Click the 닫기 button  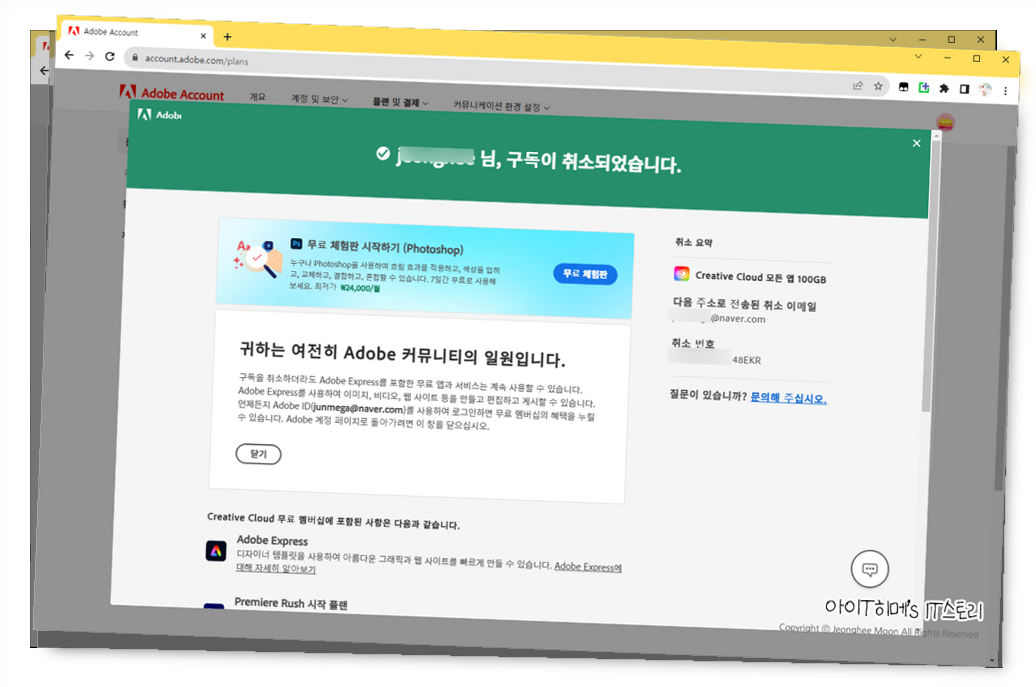tap(258, 454)
